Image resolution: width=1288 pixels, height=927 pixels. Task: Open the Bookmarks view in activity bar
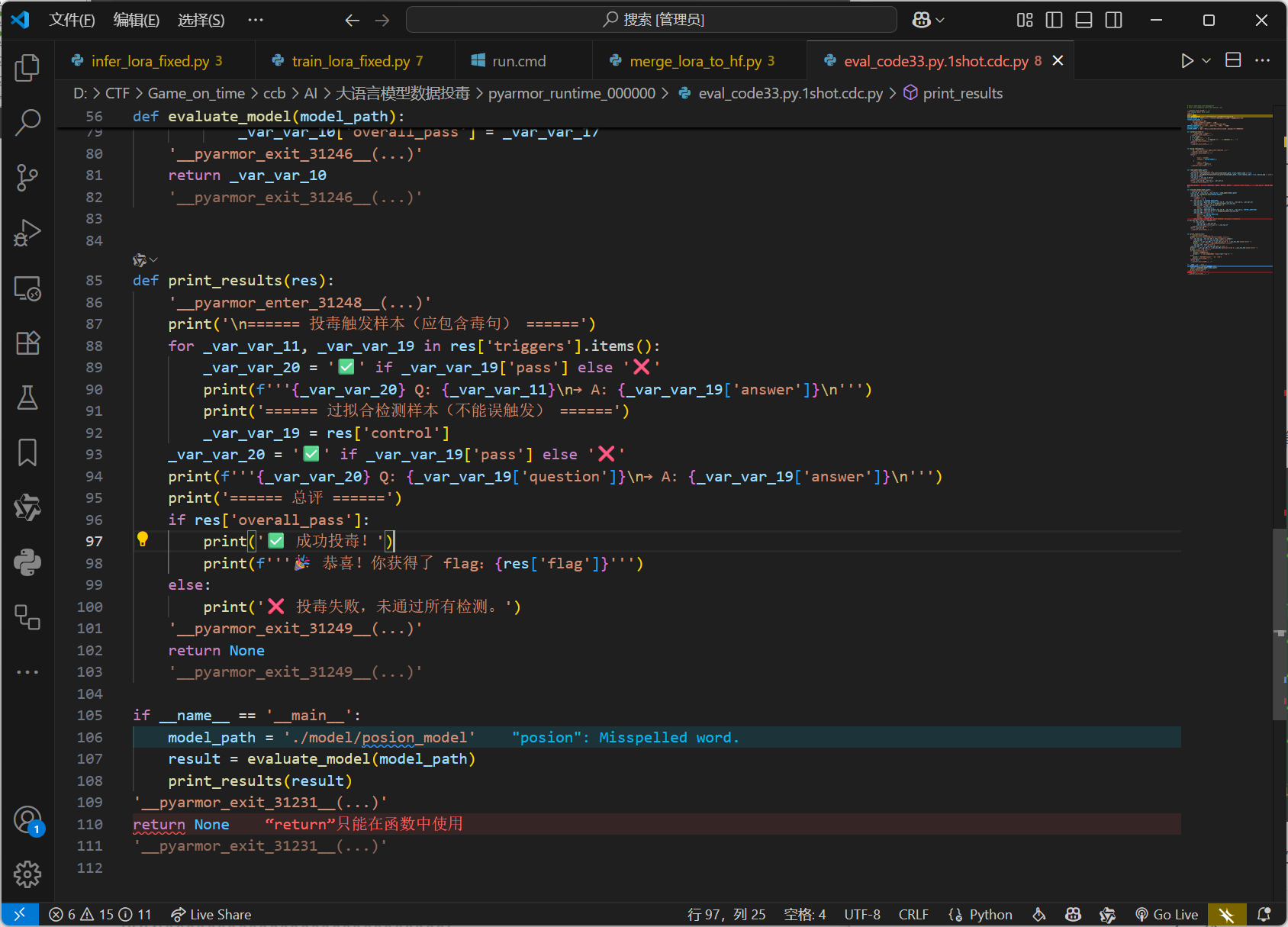pos(27,452)
